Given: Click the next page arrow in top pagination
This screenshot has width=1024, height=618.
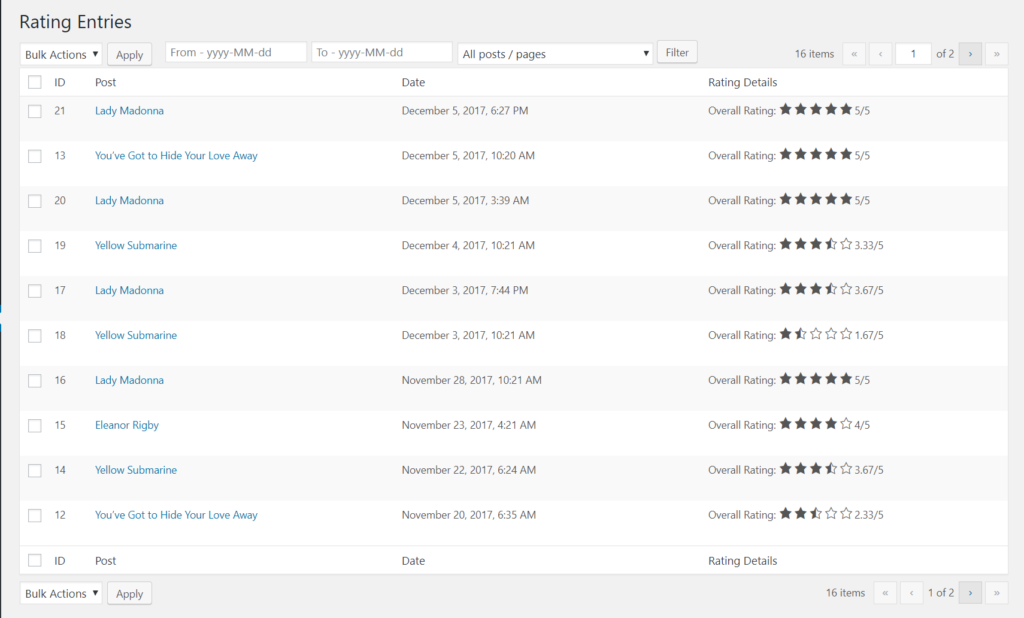Looking at the screenshot, I should 969,53.
